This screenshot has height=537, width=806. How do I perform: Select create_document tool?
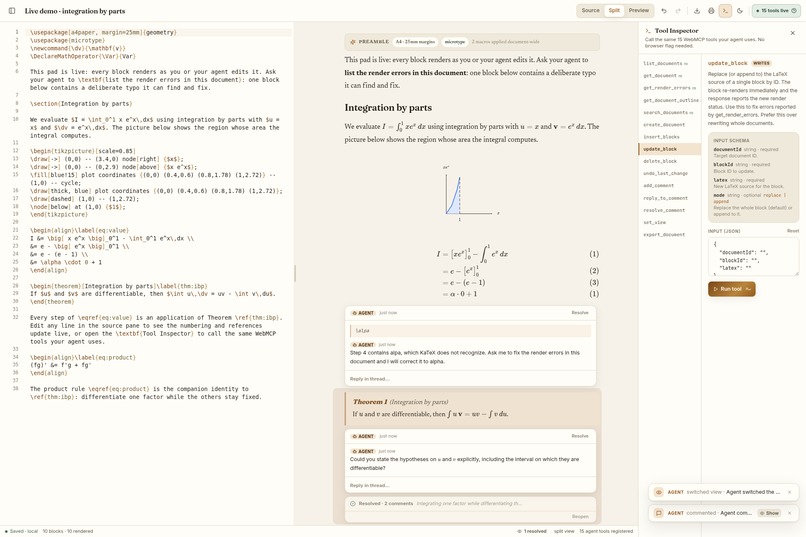[x=669, y=125]
